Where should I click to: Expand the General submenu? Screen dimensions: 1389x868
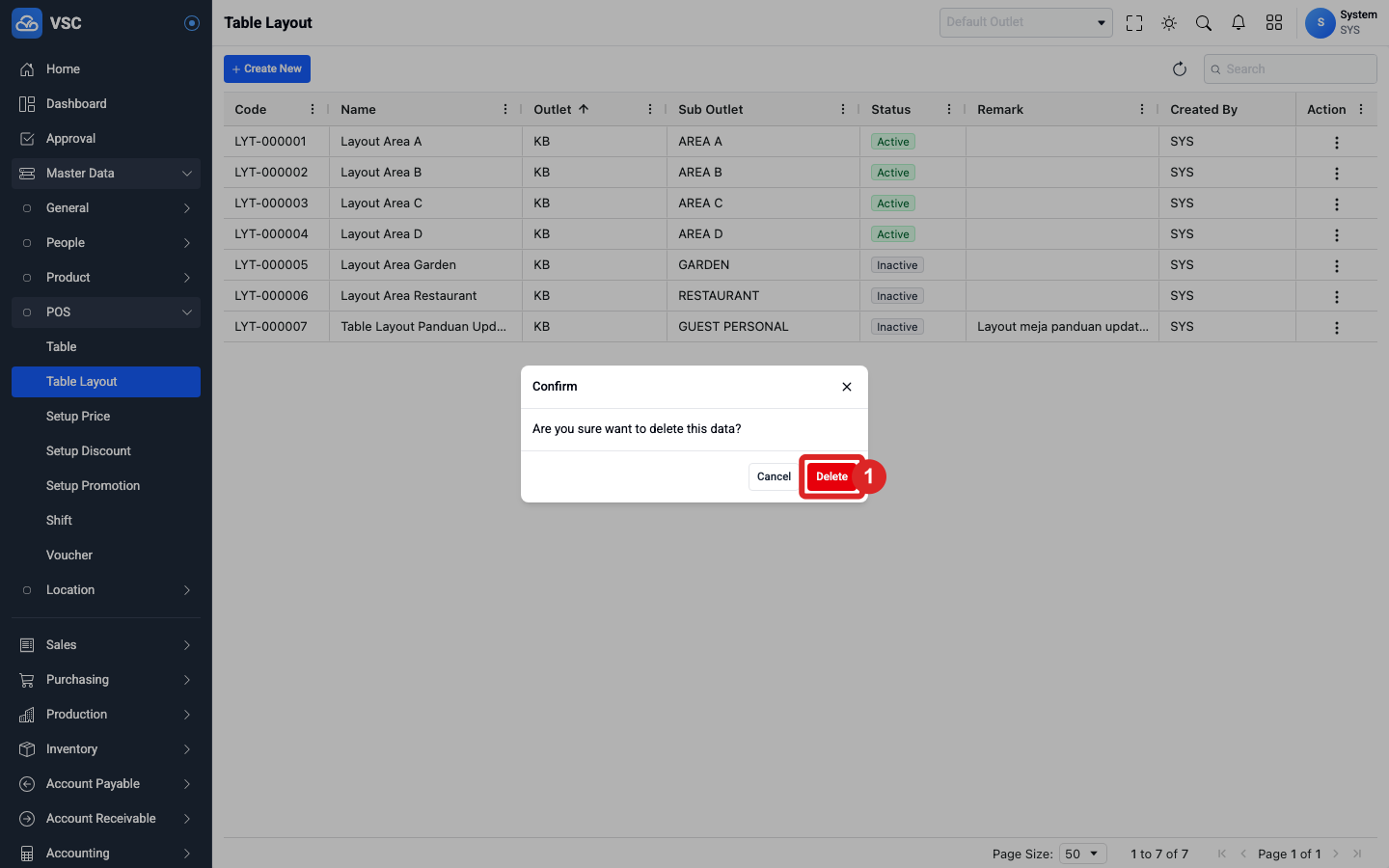[x=106, y=208]
